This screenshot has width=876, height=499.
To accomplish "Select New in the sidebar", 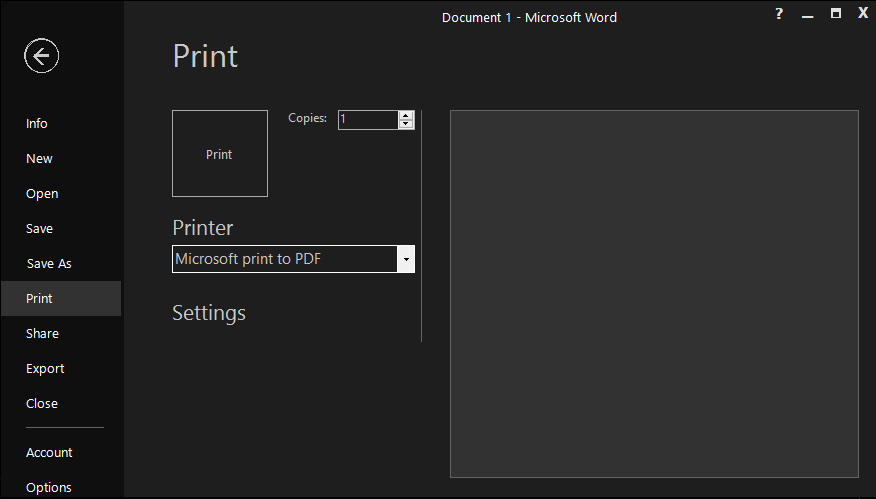I will pyautogui.click(x=40, y=159).
